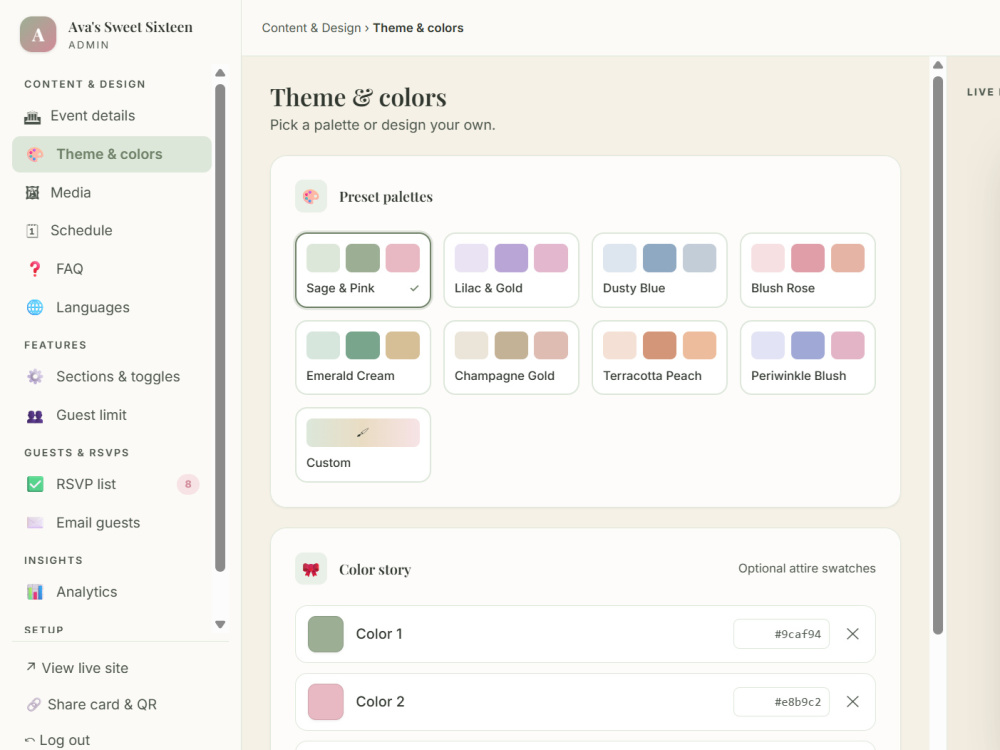Click the avatar letter A logo
Image resolution: width=1000 pixels, height=750 pixels.
click(38, 34)
